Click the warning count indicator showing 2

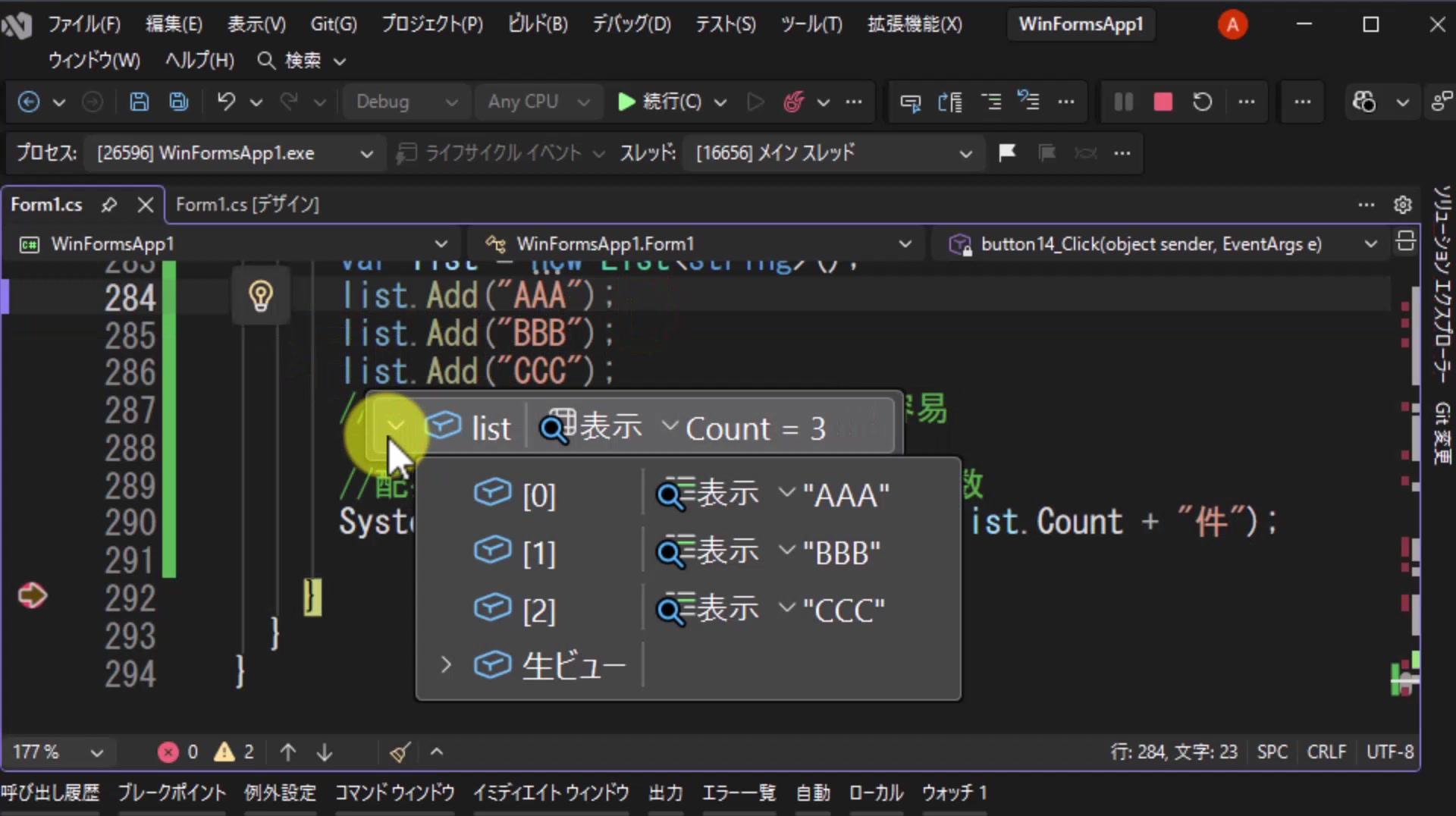coord(234,752)
